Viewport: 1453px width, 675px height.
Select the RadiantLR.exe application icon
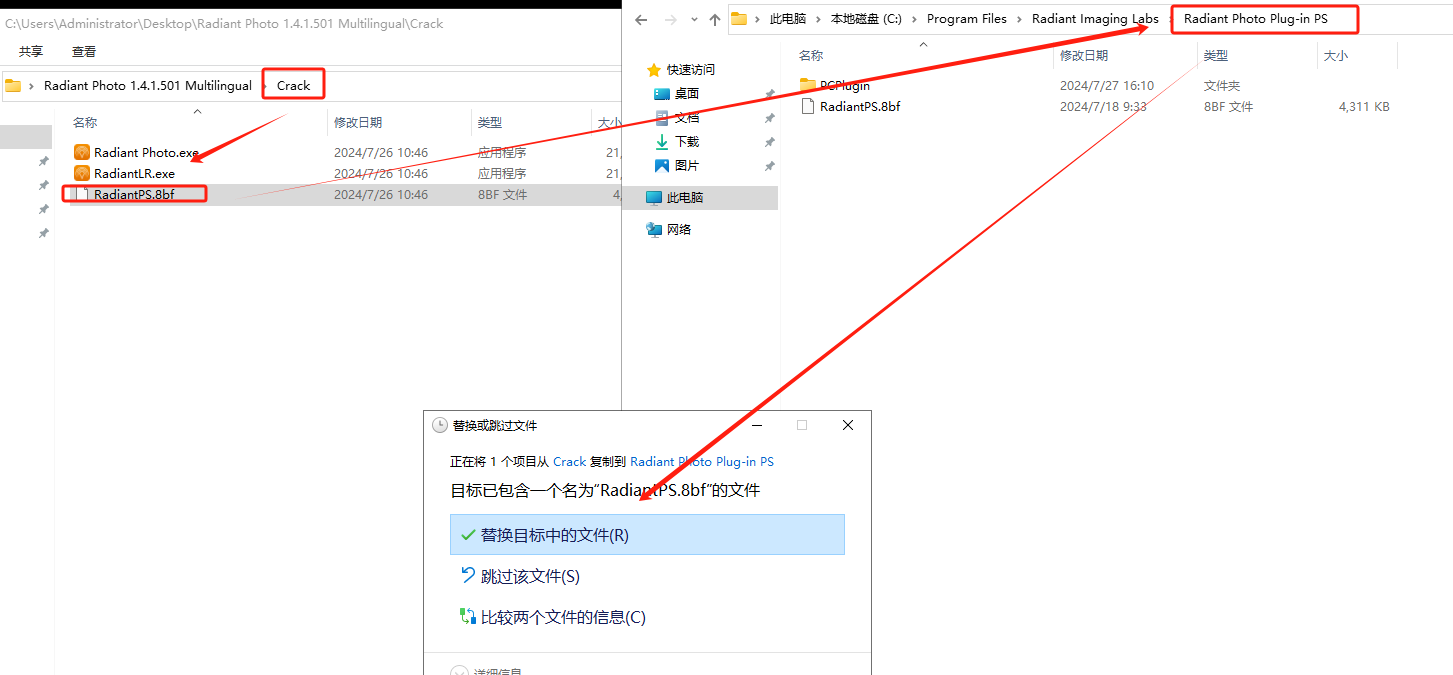pyautogui.click(x=82, y=174)
